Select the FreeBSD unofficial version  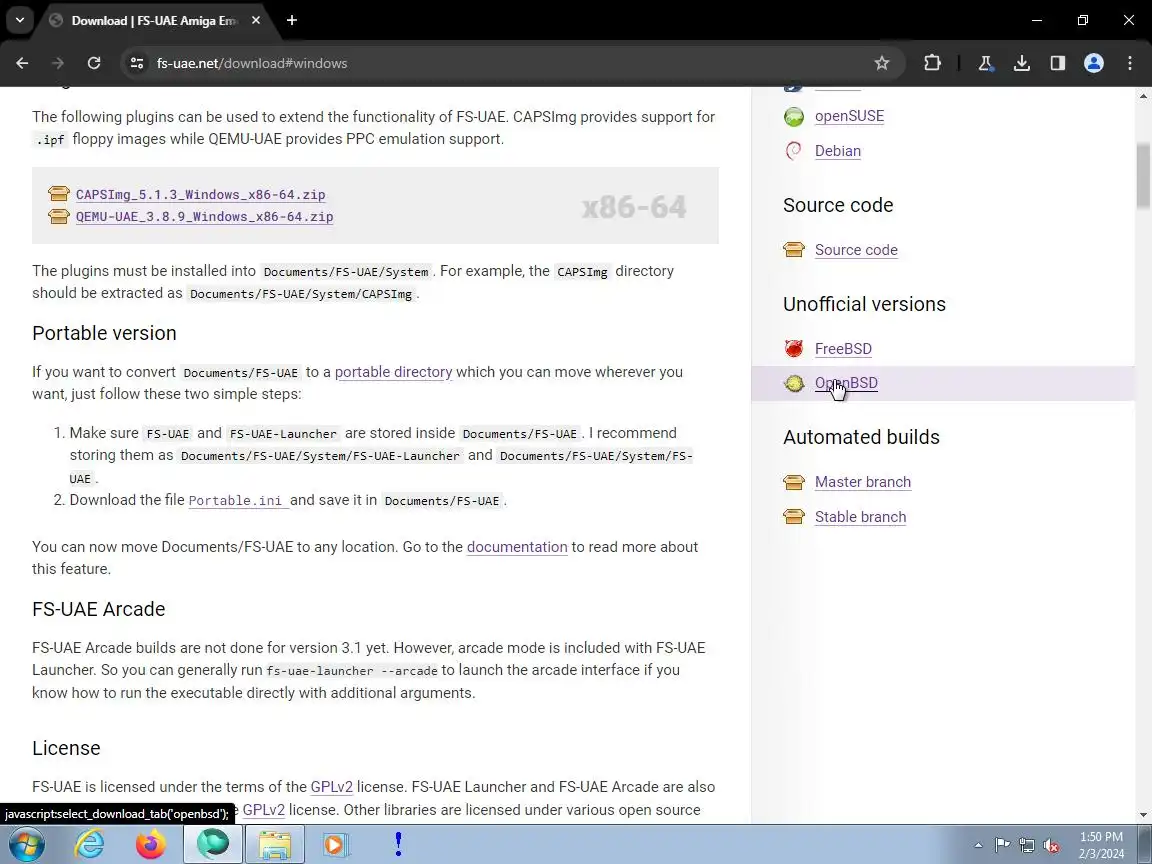(843, 349)
